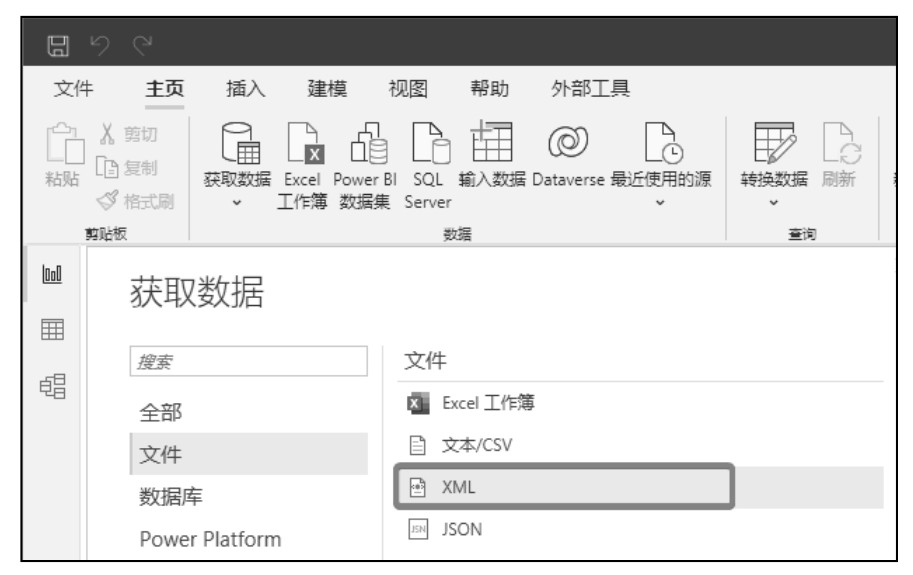Click the 搜索 search box
This screenshot has width=913, height=575.
tap(249, 361)
